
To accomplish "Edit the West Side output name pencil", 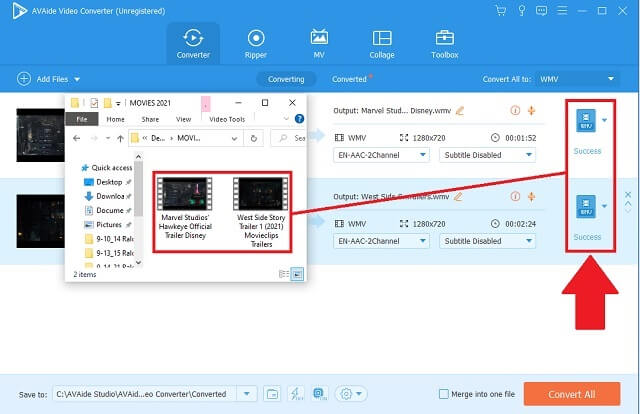I will [x=458, y=197].
